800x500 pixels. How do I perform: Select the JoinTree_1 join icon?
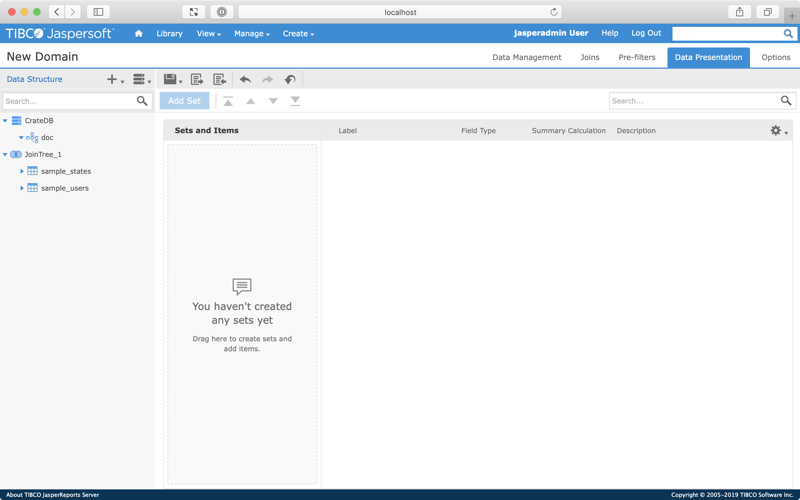tap(16, 154)
